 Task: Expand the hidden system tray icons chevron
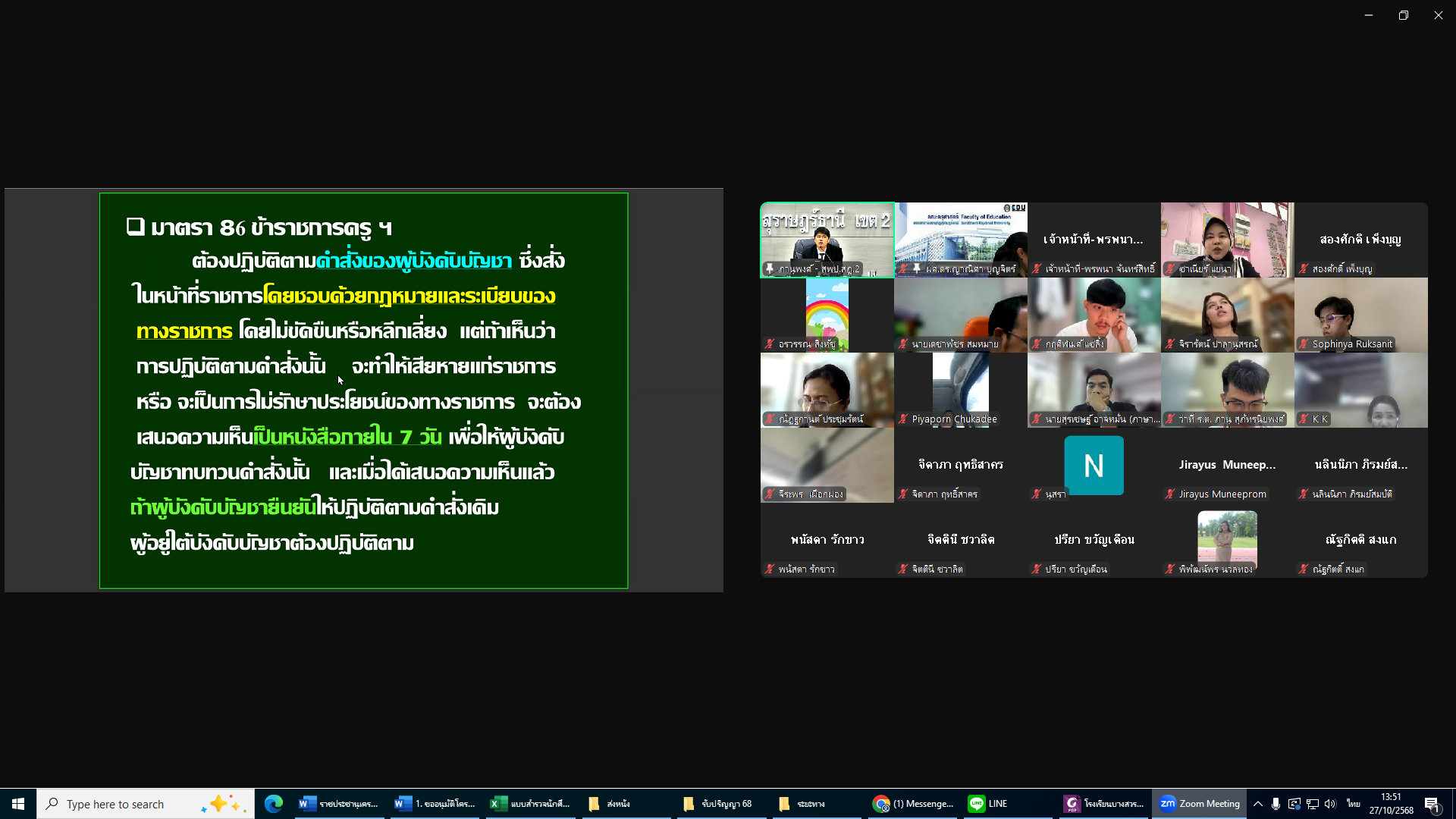pos(1257,804)
